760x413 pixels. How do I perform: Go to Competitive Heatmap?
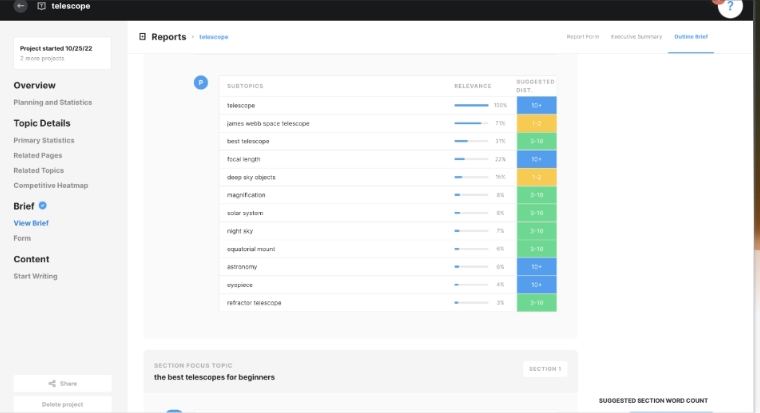pos(50,185)
